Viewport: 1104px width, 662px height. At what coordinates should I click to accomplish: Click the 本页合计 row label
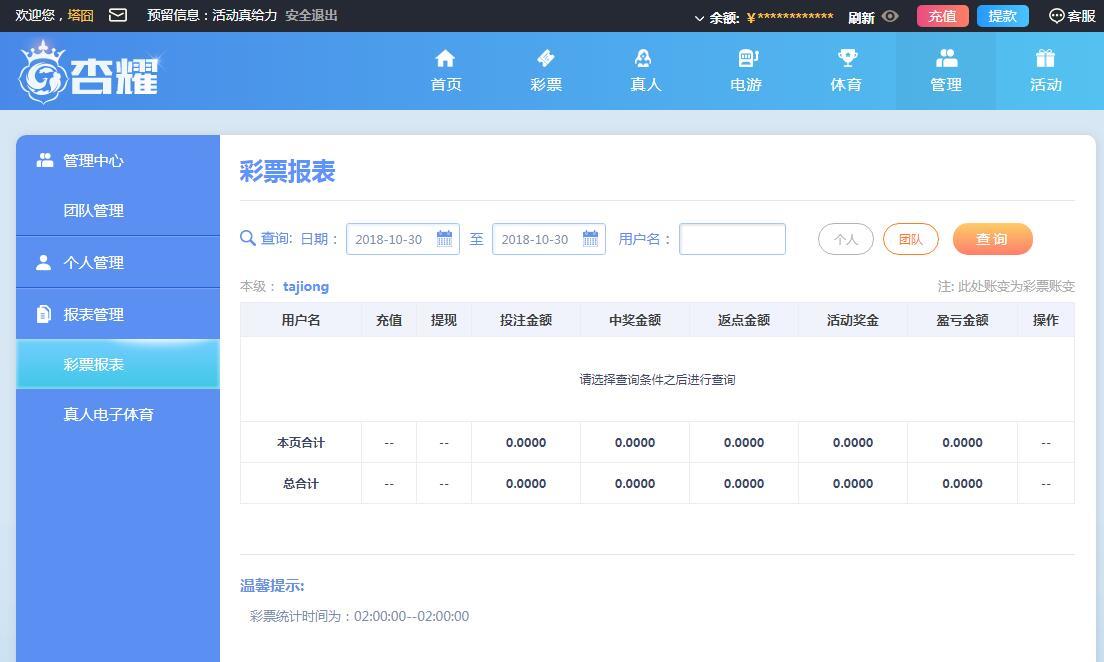[301, 442]
